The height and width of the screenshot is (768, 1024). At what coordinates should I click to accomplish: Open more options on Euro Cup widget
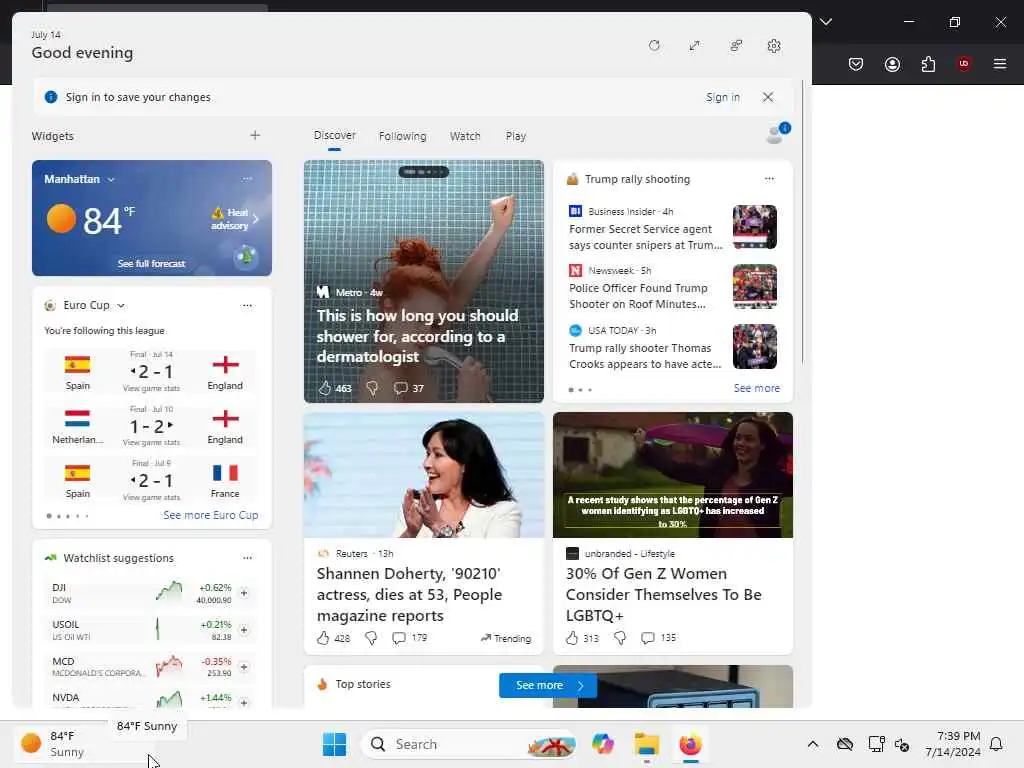(247, 305)
